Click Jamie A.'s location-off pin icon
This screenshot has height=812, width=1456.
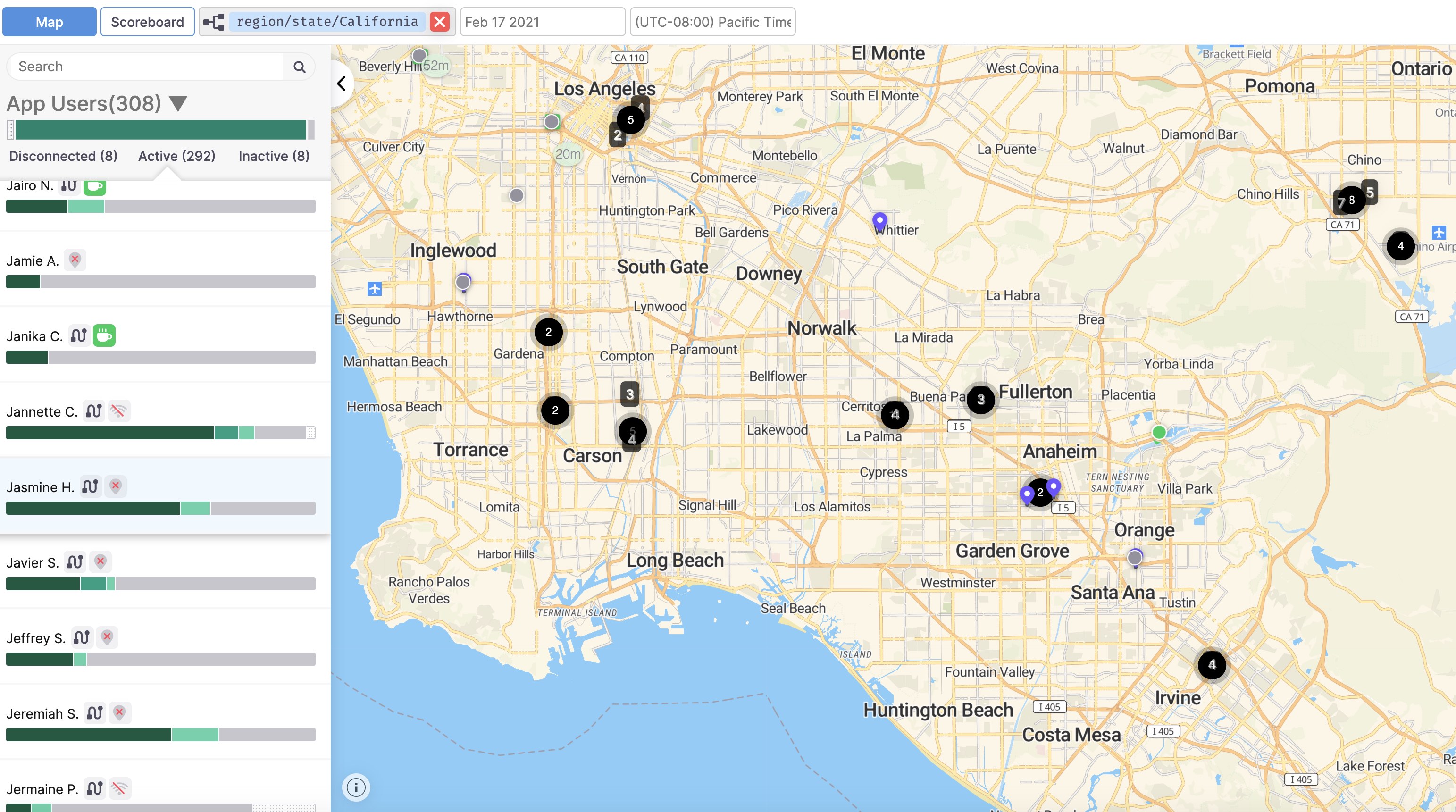coord(75,260)
